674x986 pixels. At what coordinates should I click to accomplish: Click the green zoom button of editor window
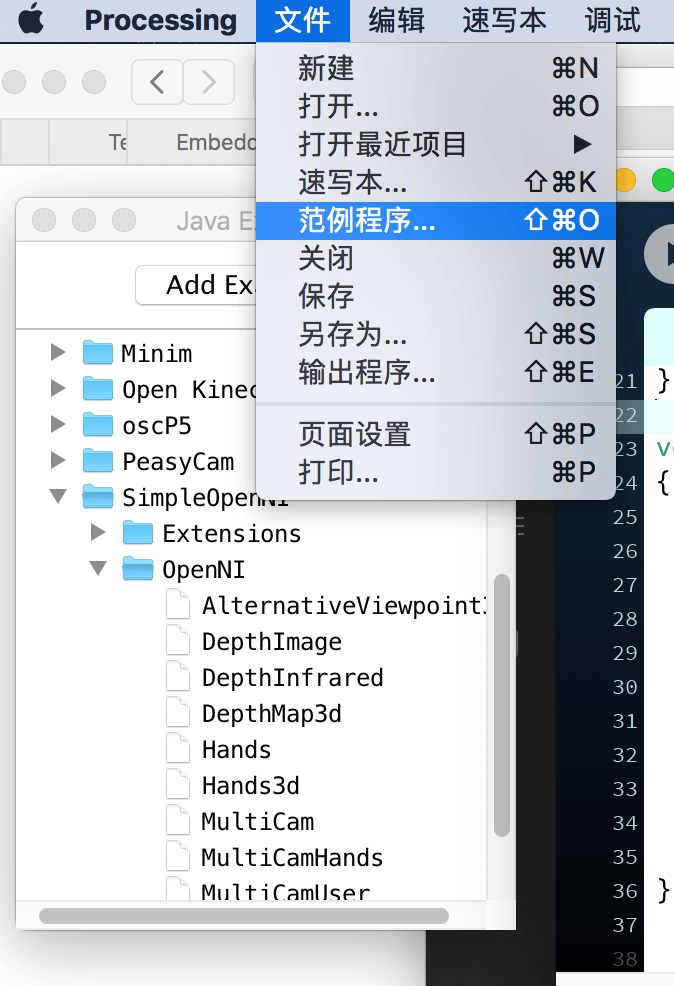click(663, 180)
